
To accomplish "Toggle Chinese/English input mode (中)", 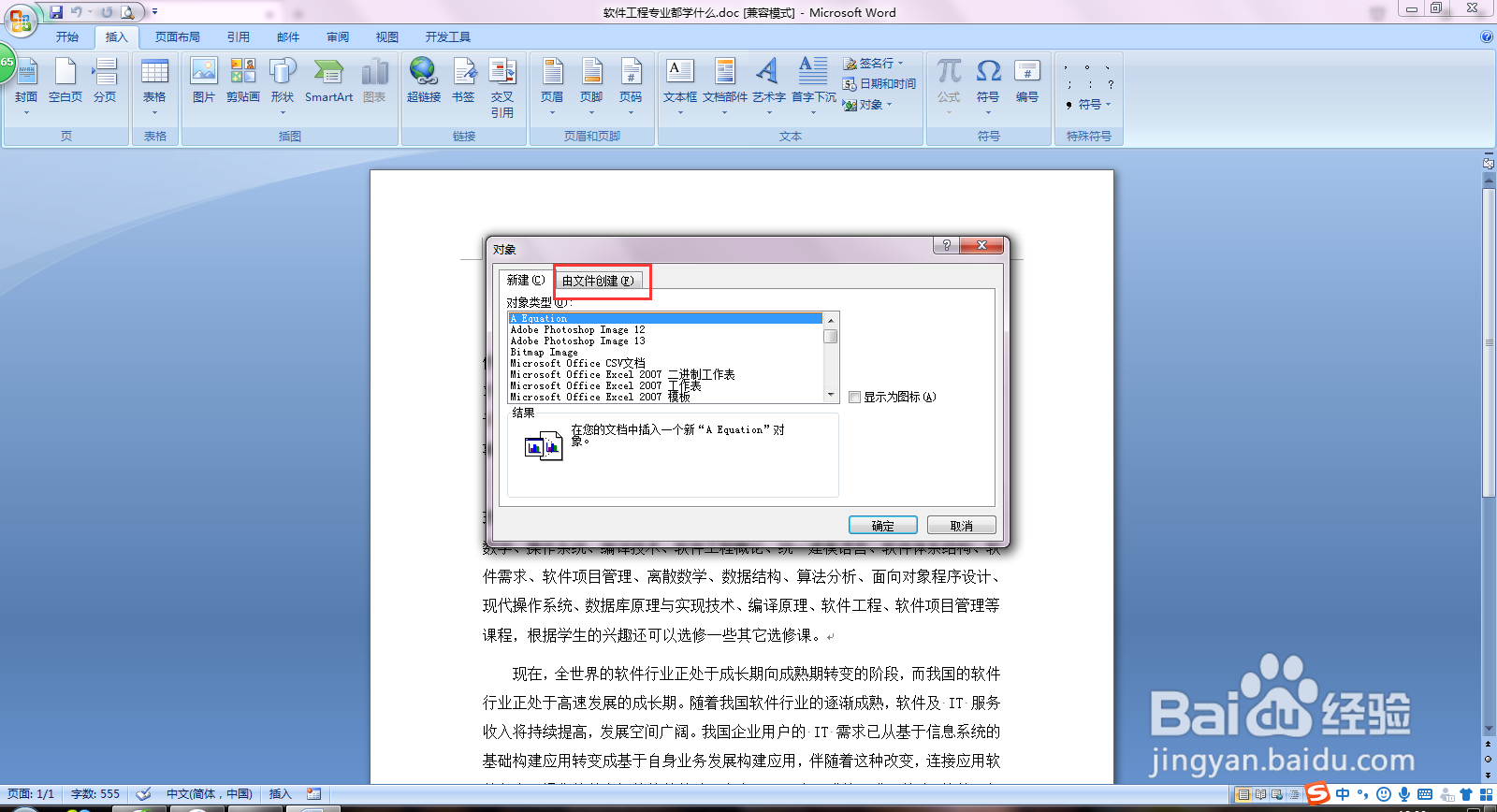I will (x=1344, y=794).
